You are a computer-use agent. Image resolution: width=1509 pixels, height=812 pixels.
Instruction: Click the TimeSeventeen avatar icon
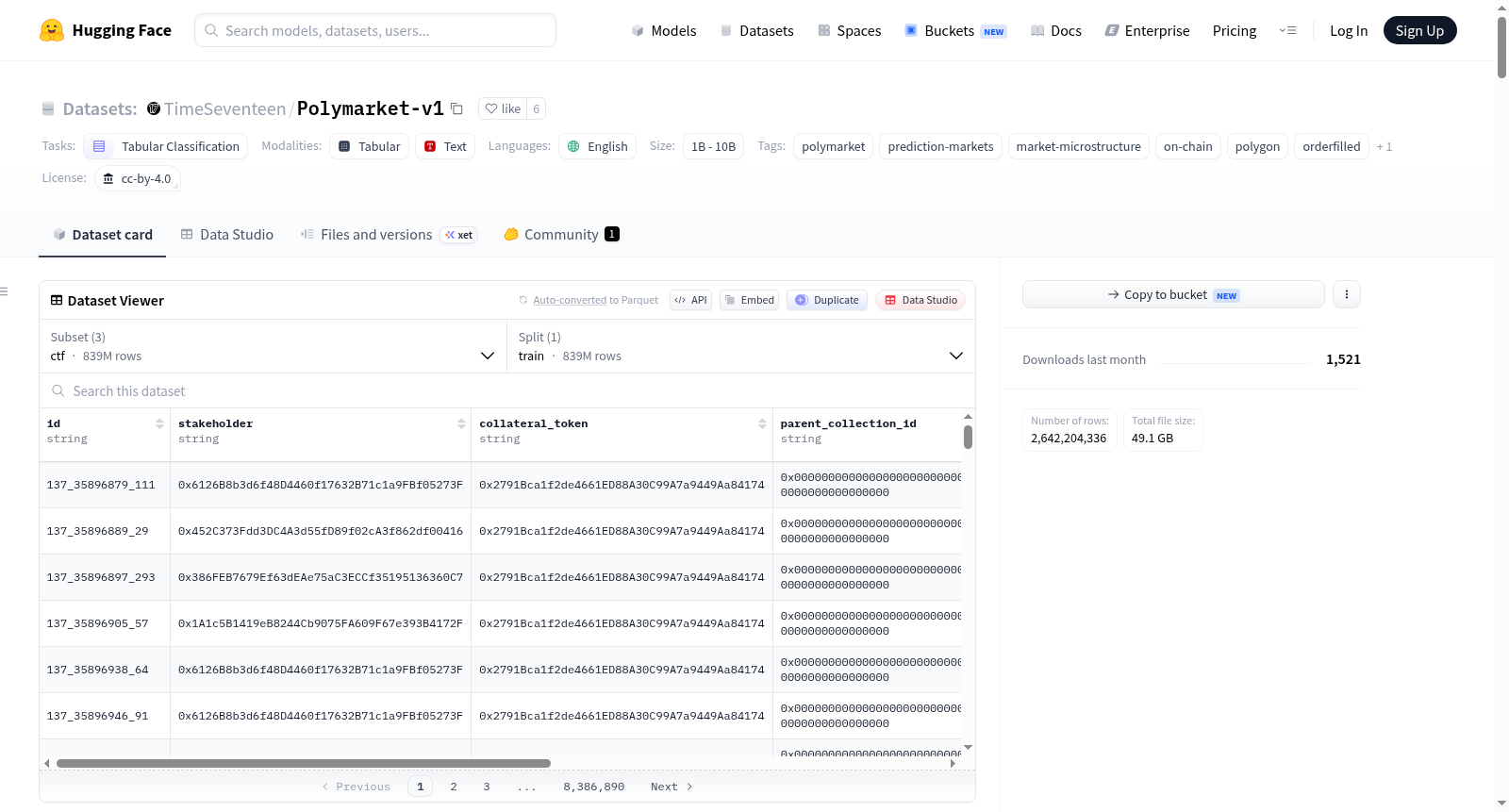point(154,108)
